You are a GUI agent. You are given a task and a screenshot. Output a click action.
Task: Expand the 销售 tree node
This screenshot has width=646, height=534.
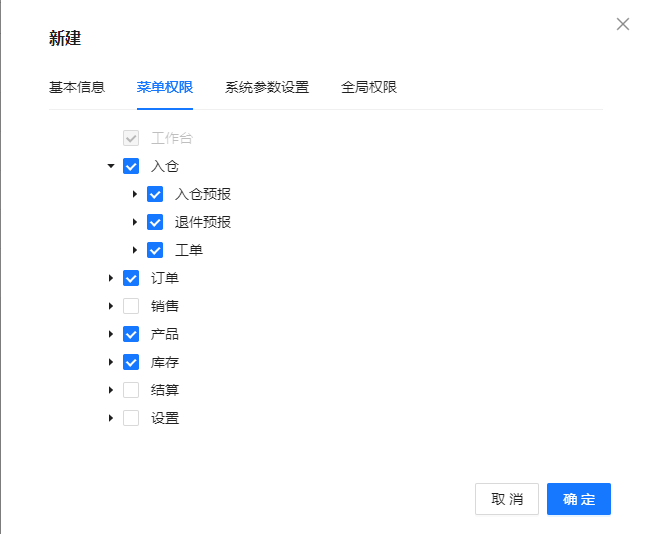pyautogui.click(x=111, y=306)
